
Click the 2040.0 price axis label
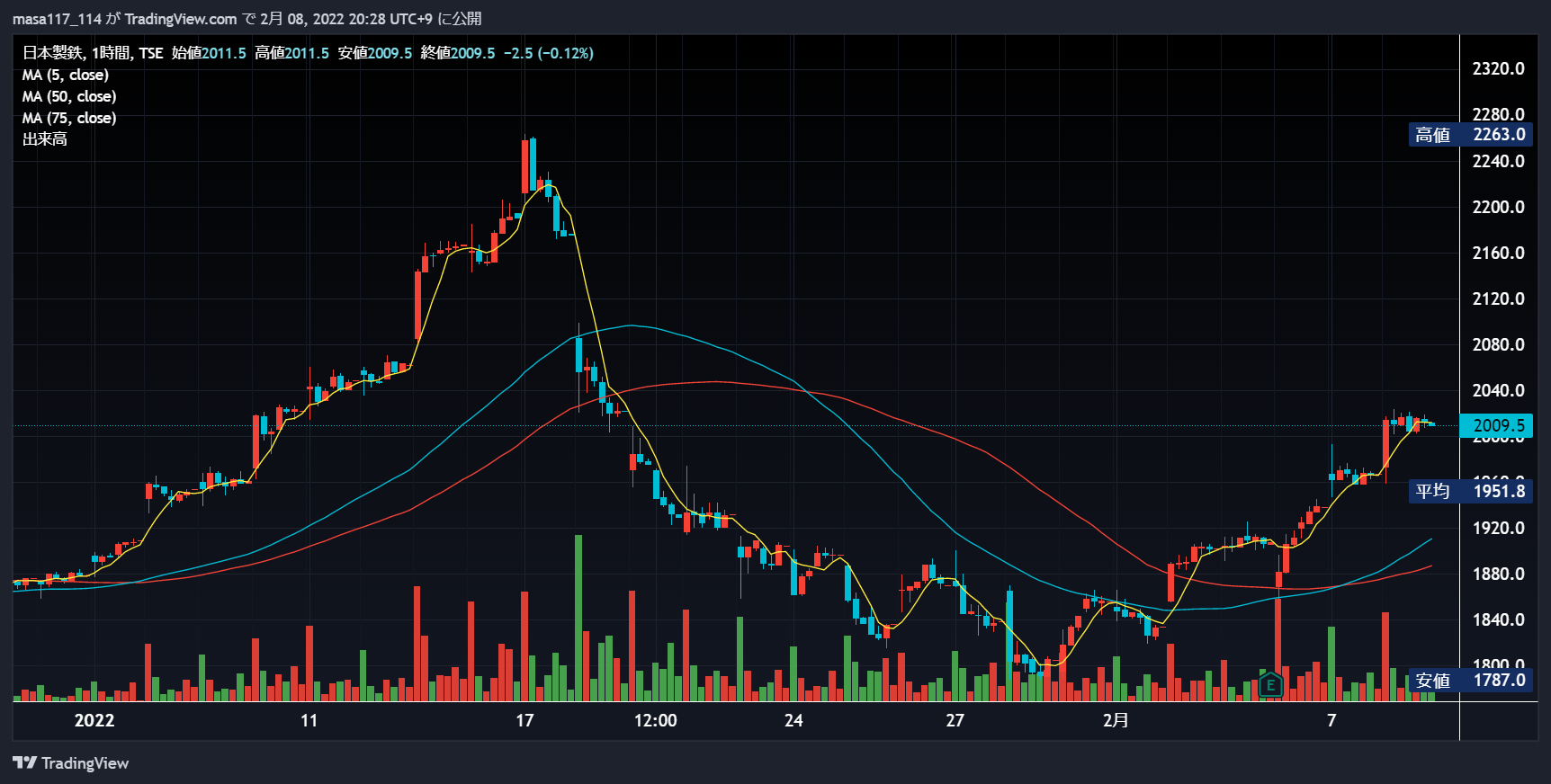[x=1498, y=390]
